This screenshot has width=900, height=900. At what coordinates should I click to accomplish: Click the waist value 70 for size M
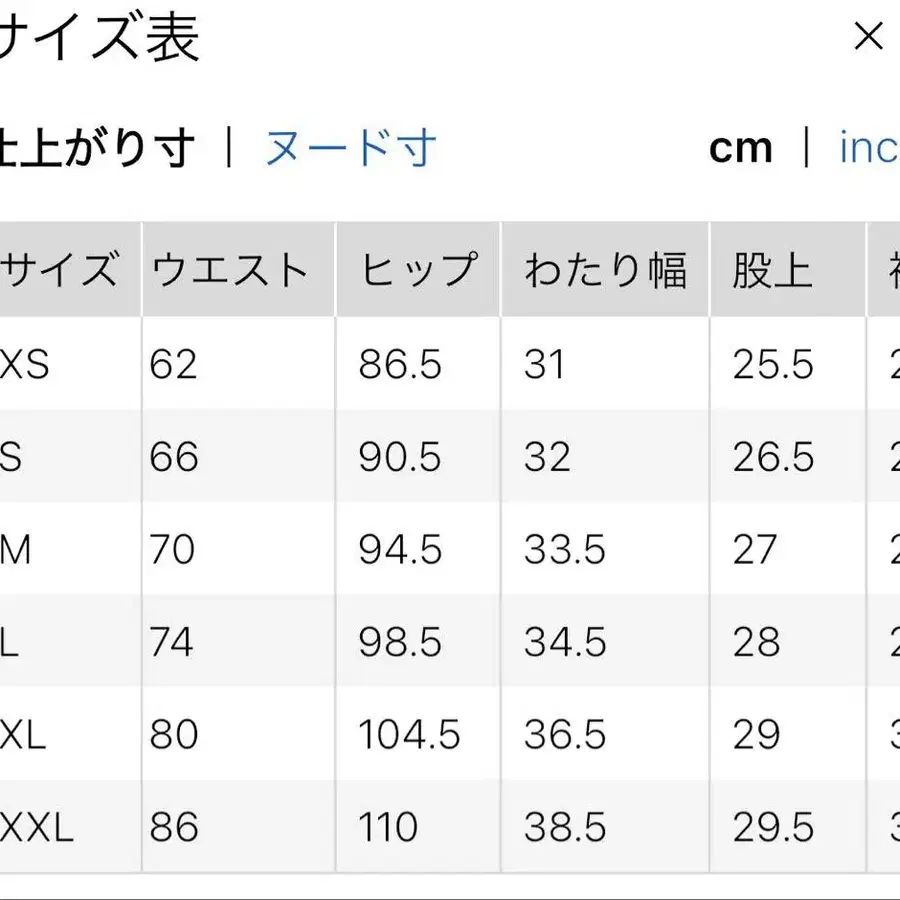[x=176, y=550]
